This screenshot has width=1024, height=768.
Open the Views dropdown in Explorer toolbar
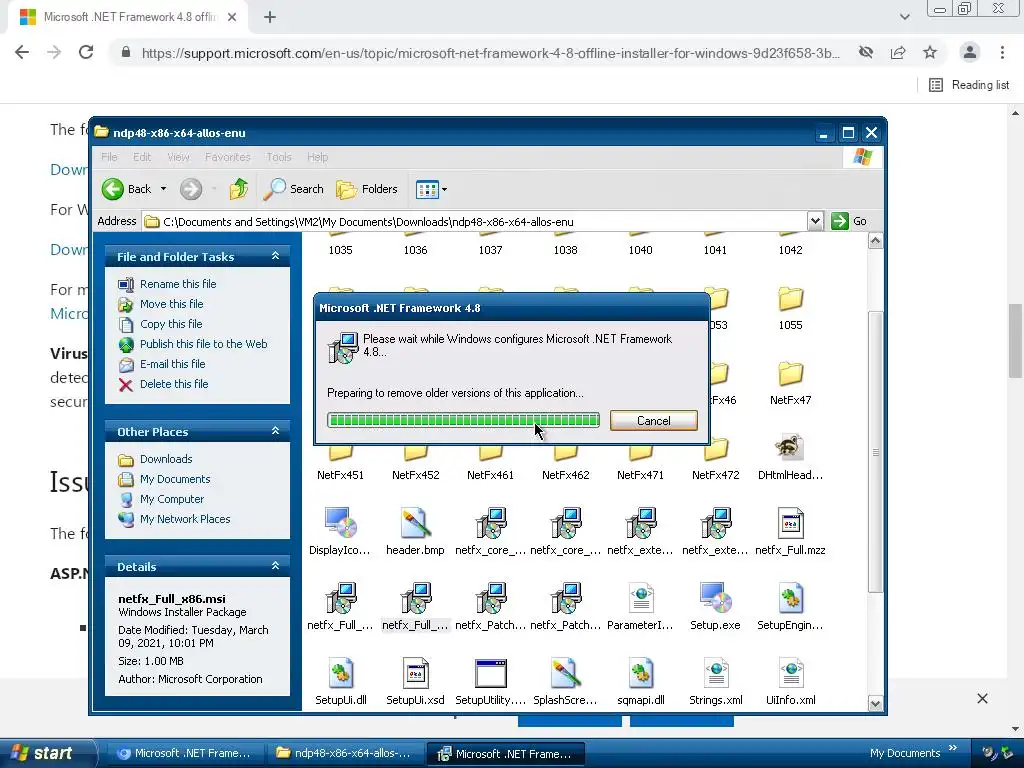[431, 189]
